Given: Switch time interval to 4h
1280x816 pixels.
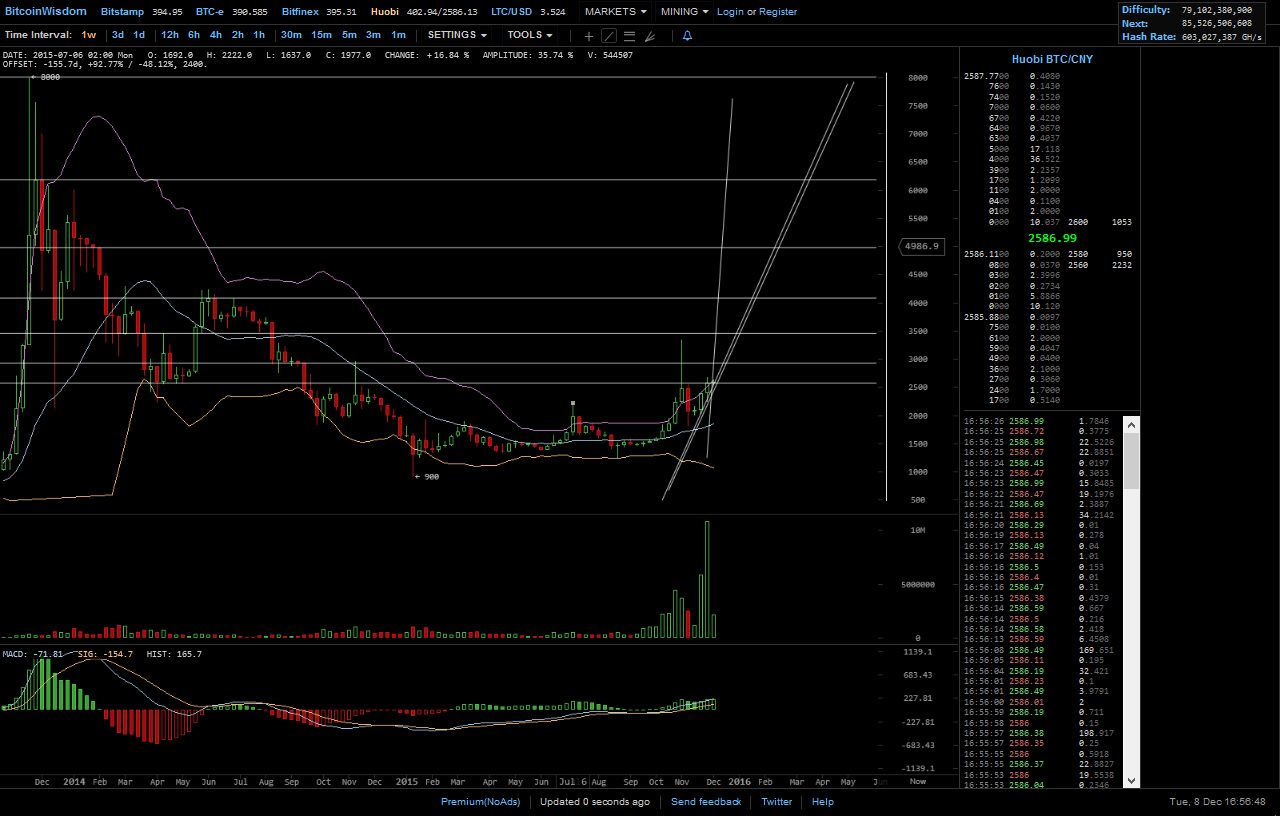Looking at the screenshot, I should point(216,35).
